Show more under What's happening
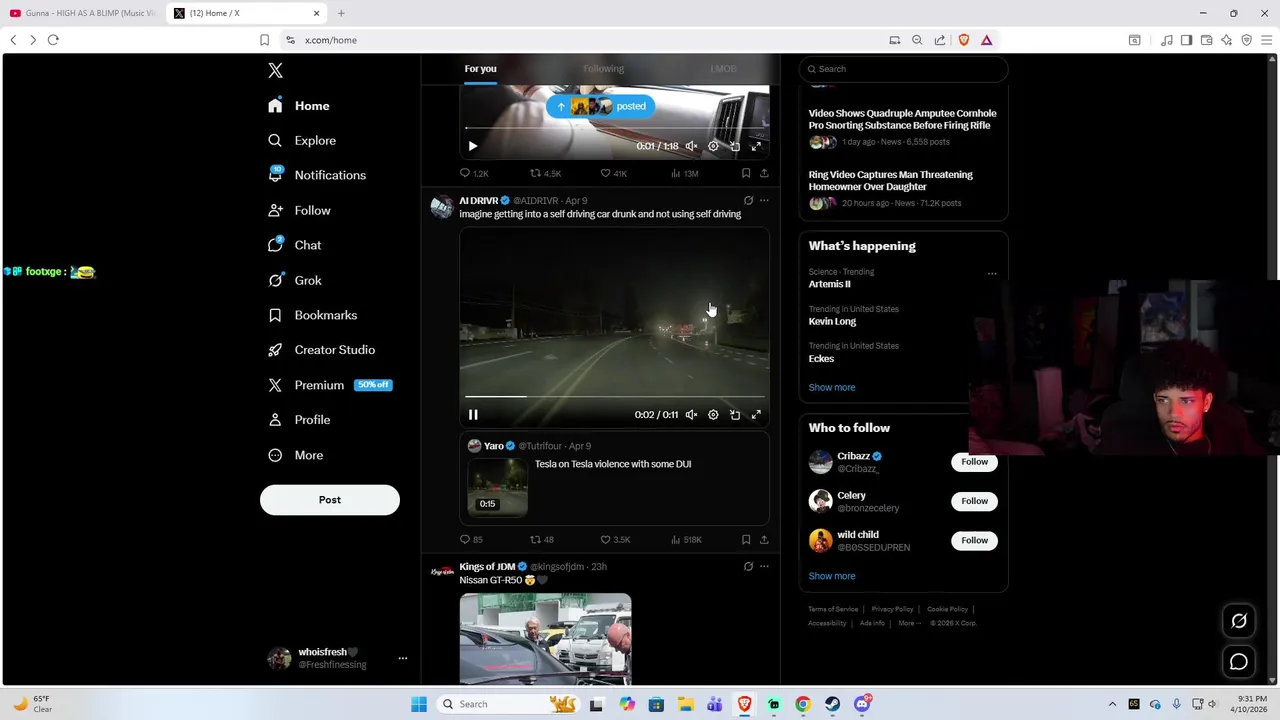This screenshot has width=1280, height=720. (x=832, y=388)
